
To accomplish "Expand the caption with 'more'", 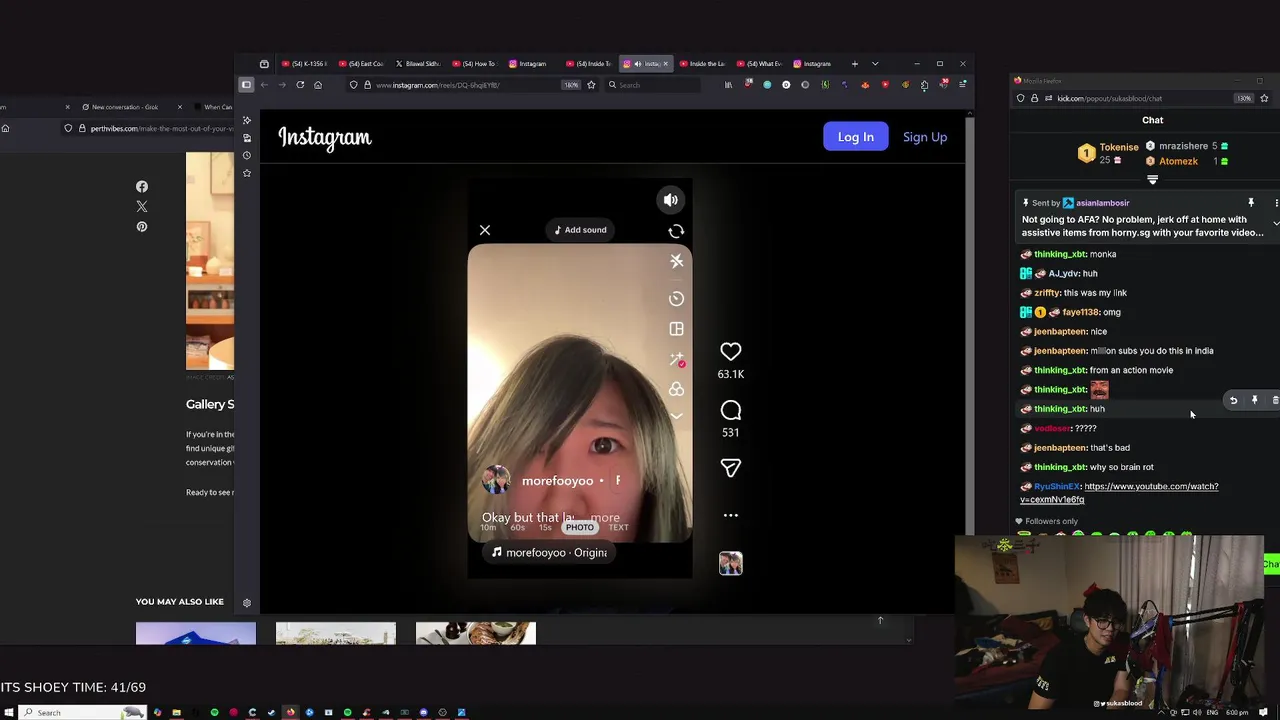I will pyautogui.click(x=605, y=518).
